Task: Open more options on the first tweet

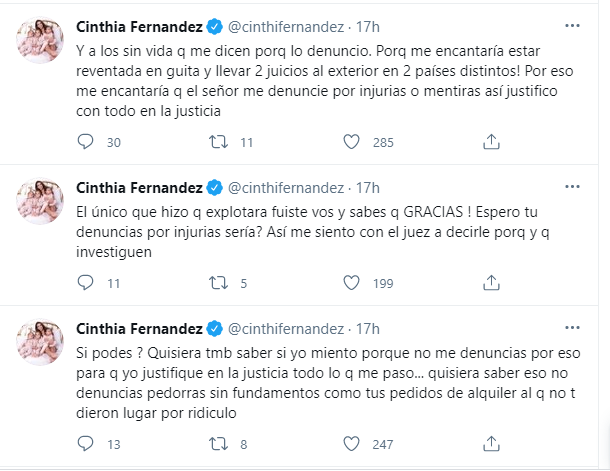Action: pos(570,25)
